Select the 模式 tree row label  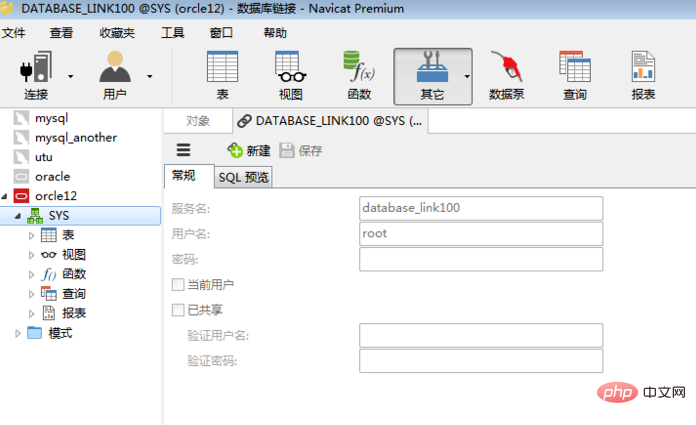click(x=60, y=333)
